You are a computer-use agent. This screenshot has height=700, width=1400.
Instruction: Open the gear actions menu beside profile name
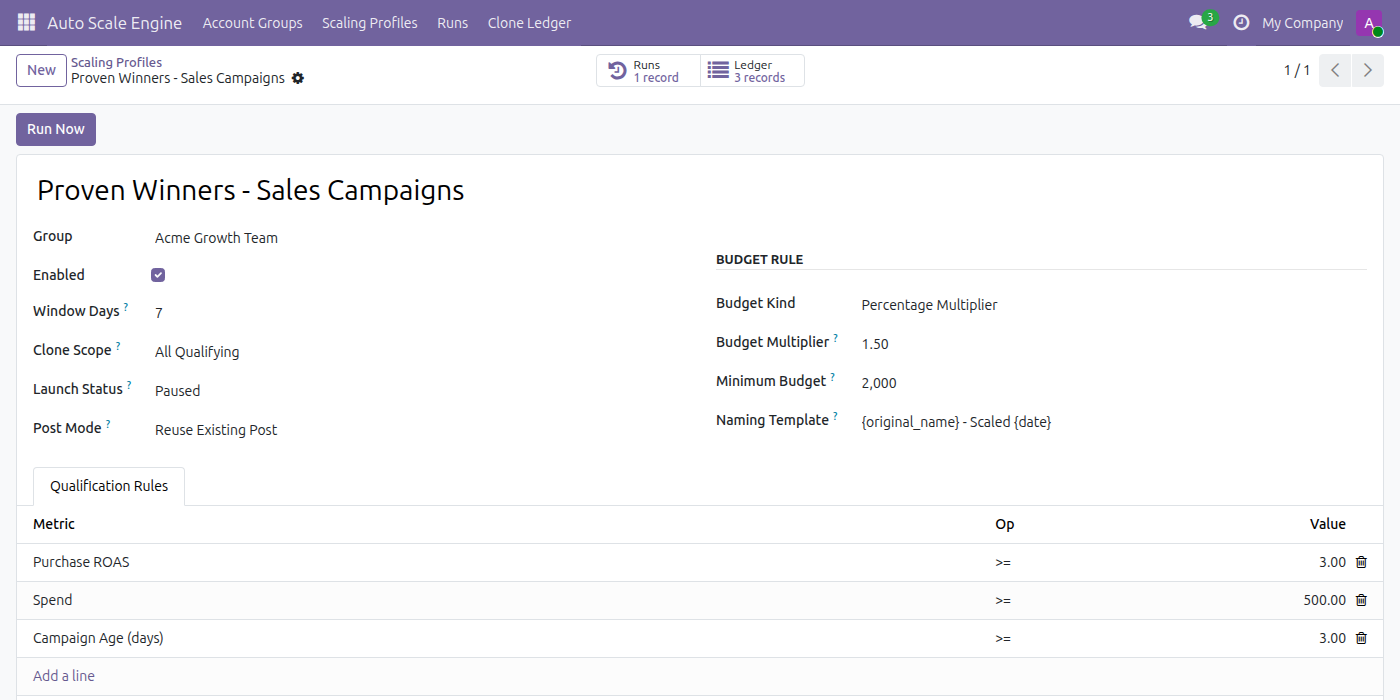[x=298, y=78]
